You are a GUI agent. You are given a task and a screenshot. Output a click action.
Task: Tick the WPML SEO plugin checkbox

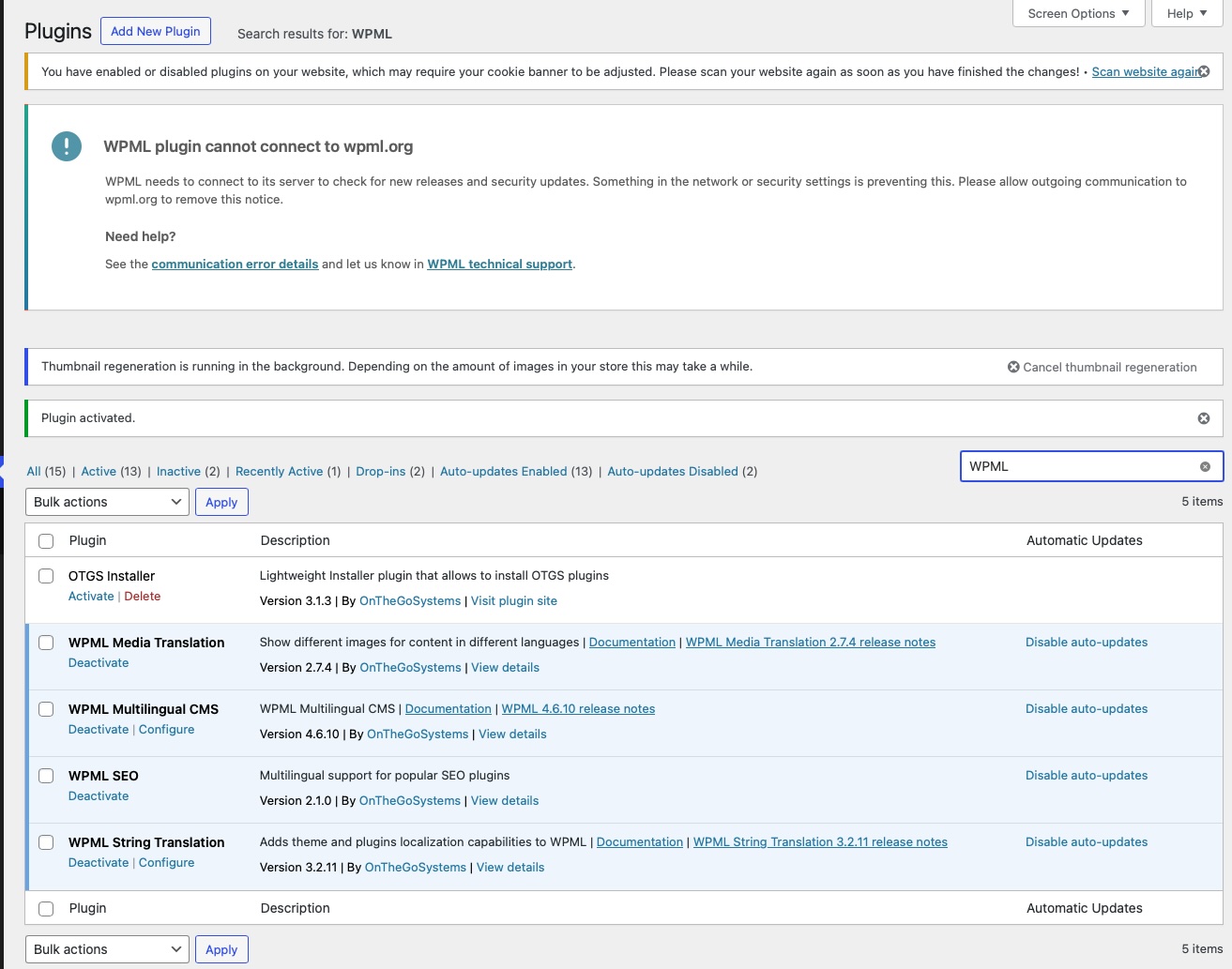pyautogui.click(x=46, y=776)
